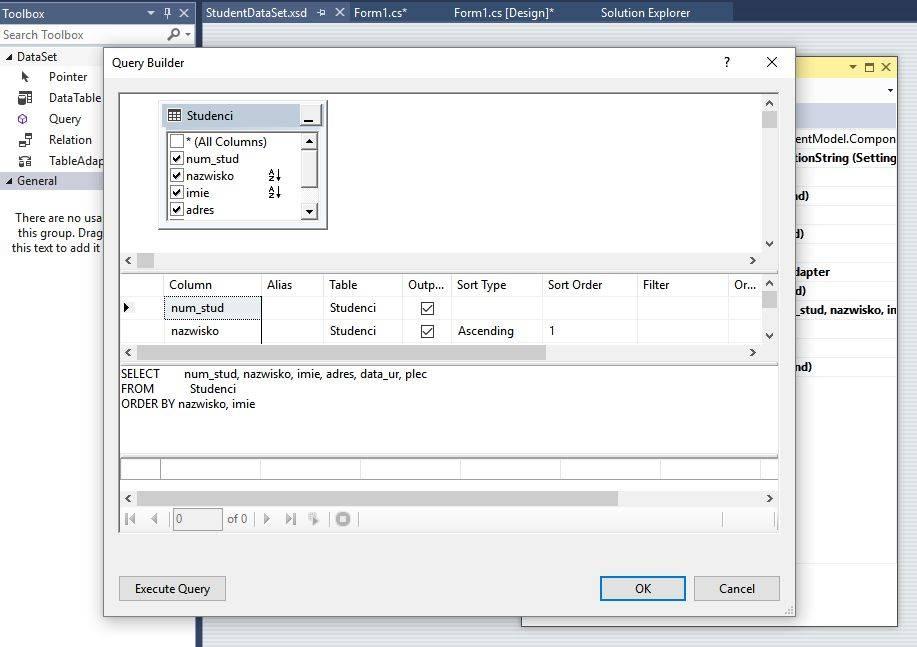This screenshot has height=647, width=917.
Task: Click the add new row navigator icon
Action: (x=314, y=519)
